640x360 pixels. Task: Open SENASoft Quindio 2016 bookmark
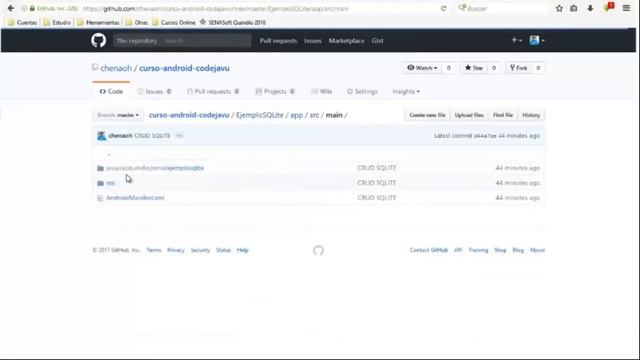coord(233,22)
